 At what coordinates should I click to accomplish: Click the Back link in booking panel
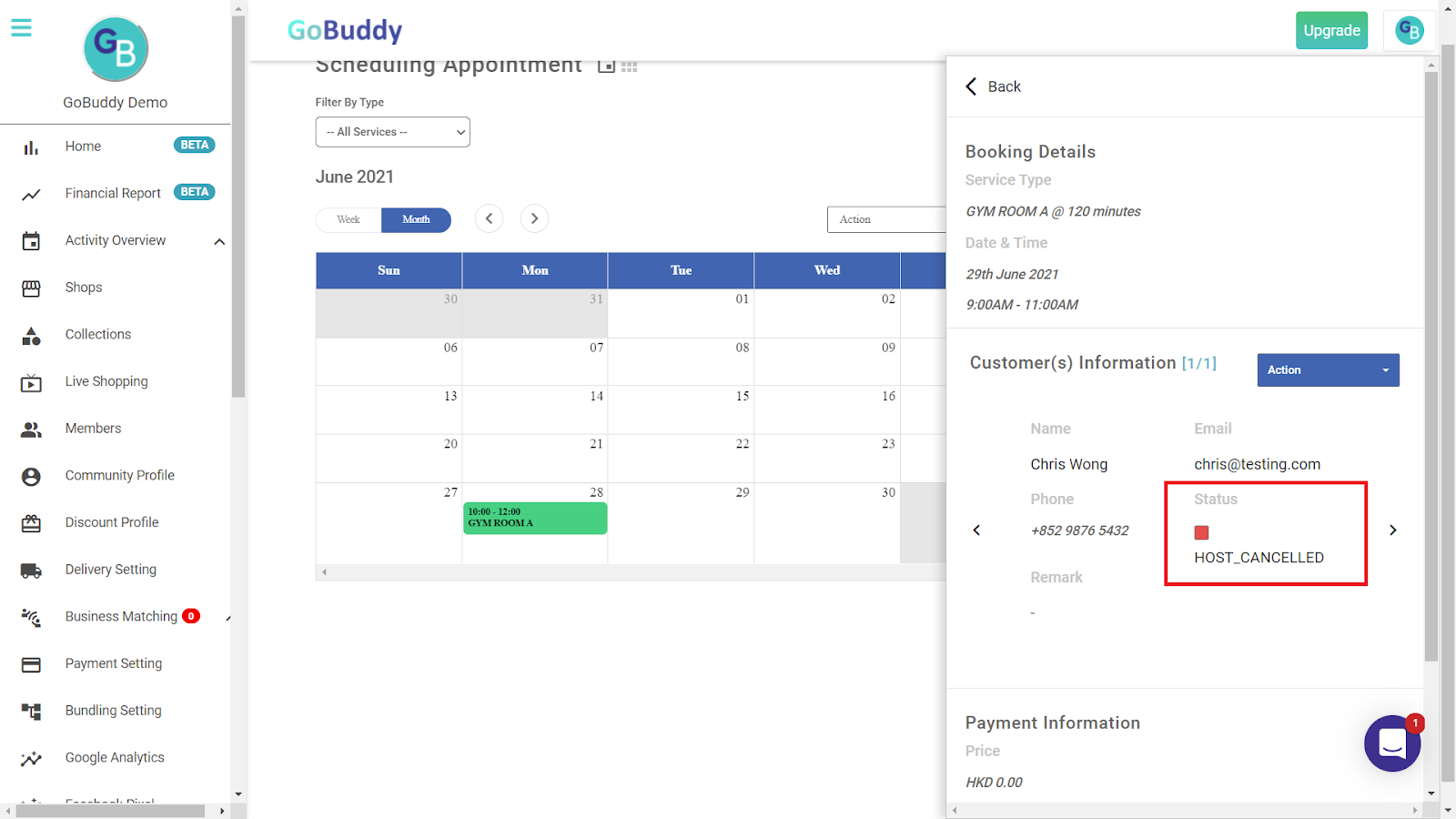coord(1005,86)
